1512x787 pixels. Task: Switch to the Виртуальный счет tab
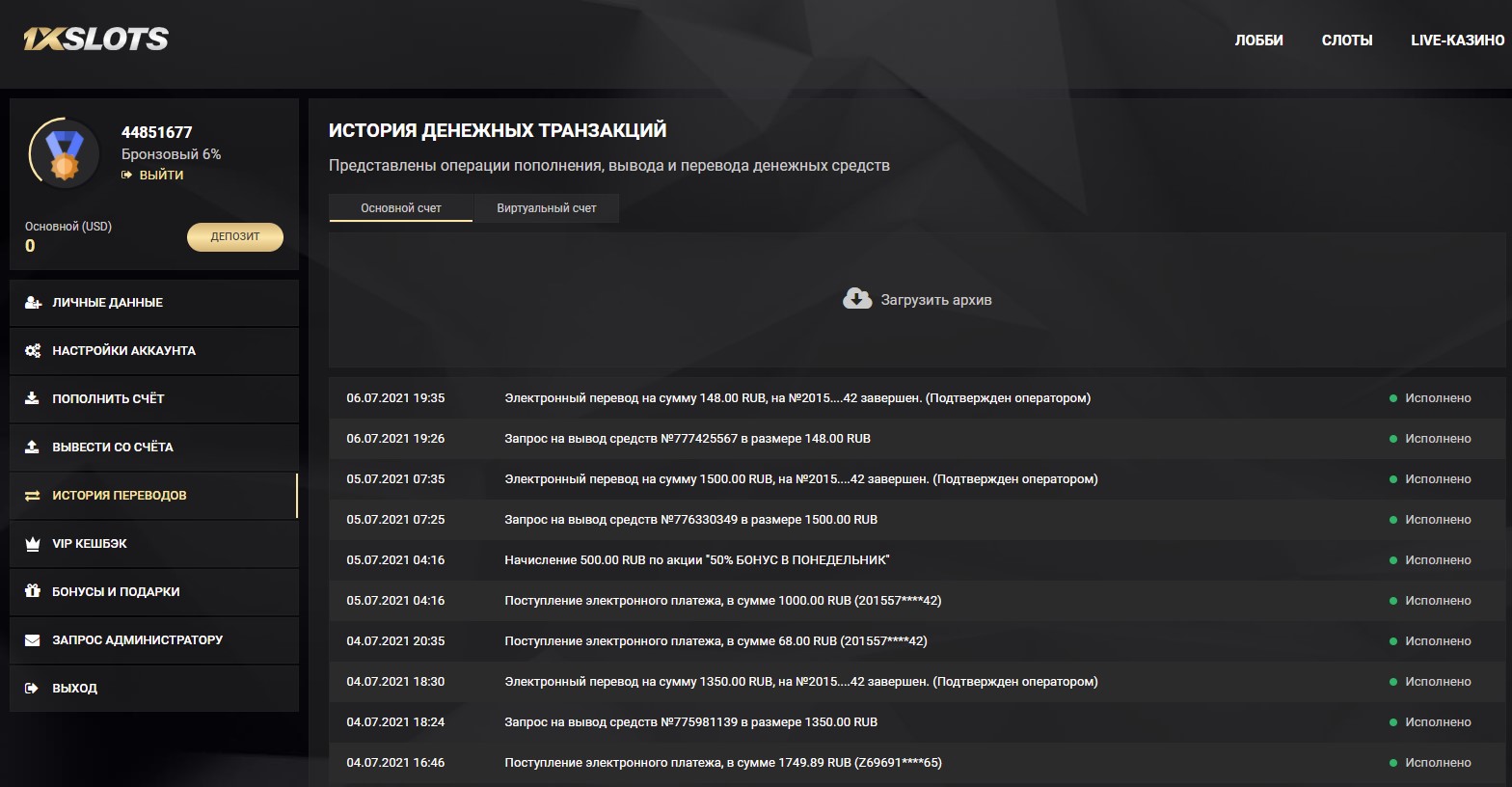point(547,207)
